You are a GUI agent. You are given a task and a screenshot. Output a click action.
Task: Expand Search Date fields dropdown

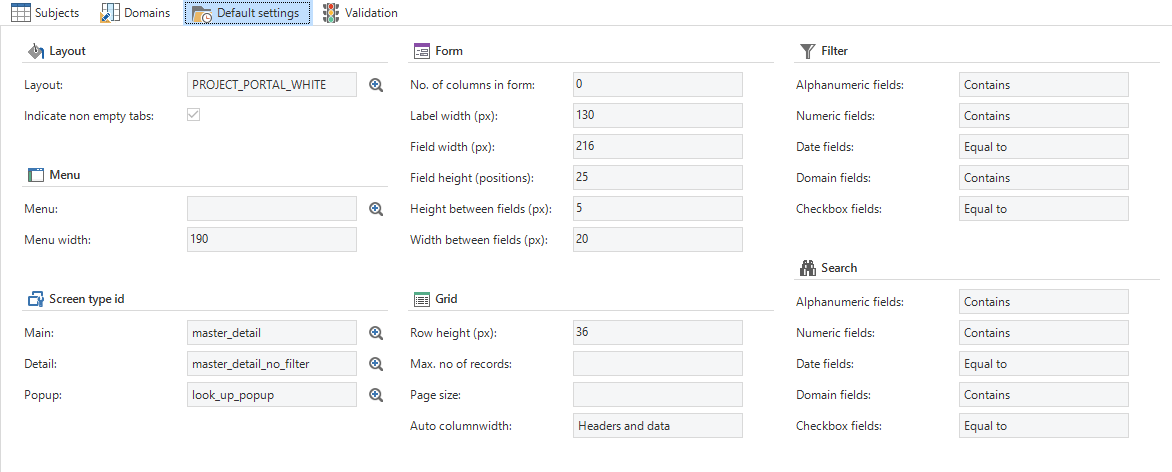pos(1043,364)
